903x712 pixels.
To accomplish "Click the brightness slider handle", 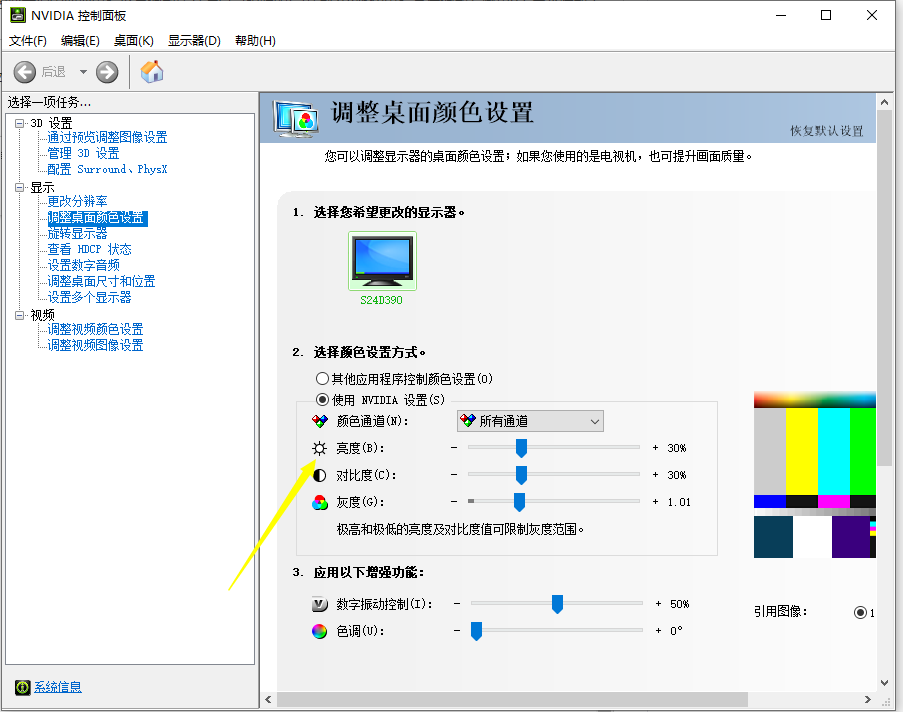I will 521,448.
